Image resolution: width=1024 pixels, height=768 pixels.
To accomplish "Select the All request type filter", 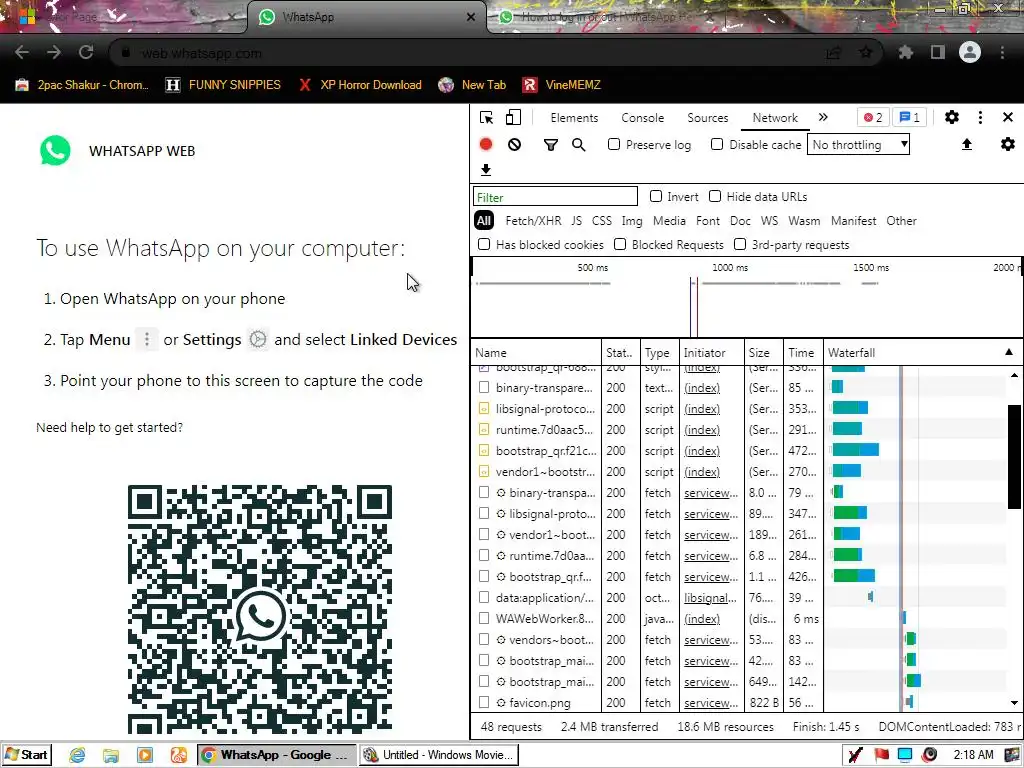I will (x=484, y=221).
